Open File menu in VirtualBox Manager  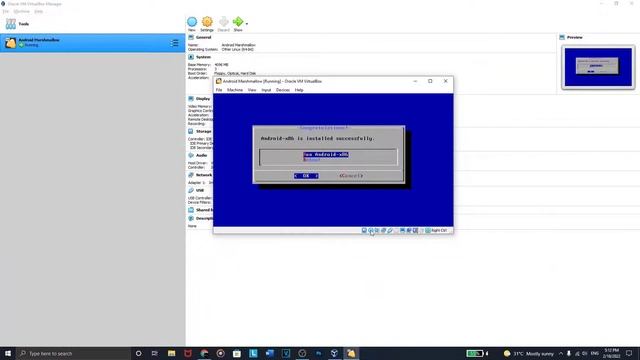click(6, 11)
